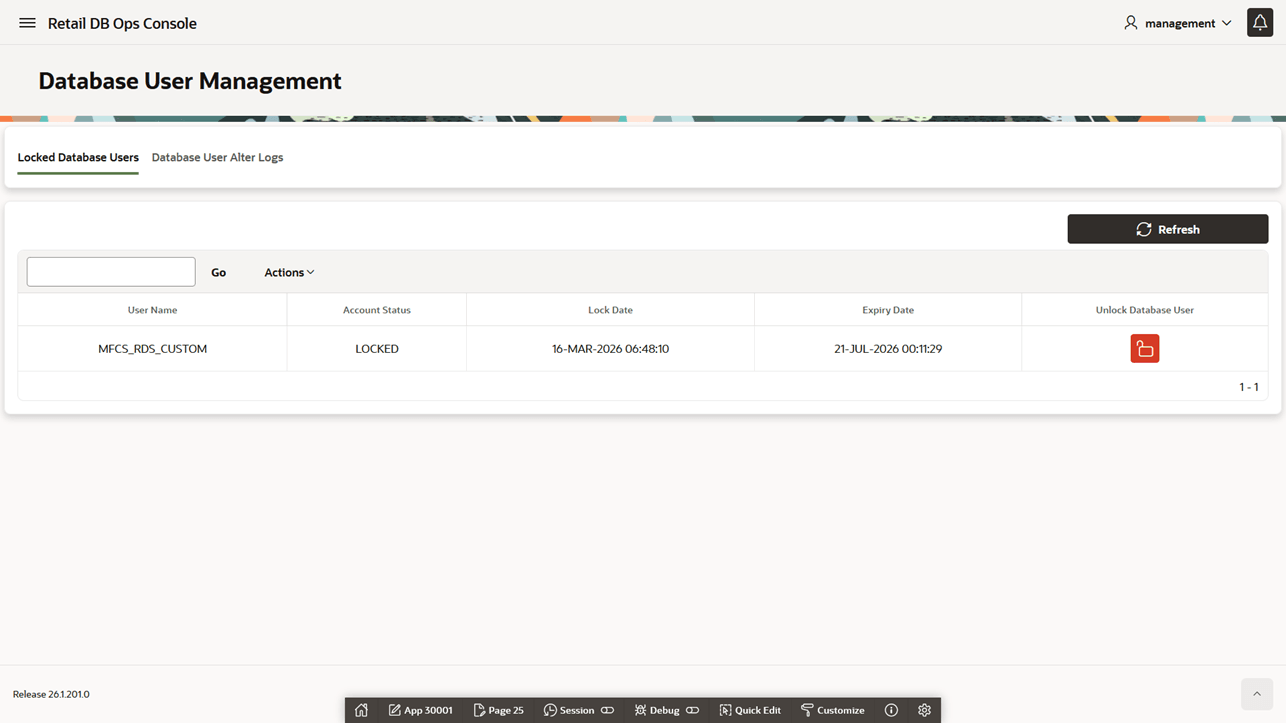Click the Refresh button
The image size is (1286, 723).
(x=1167, y=229)
